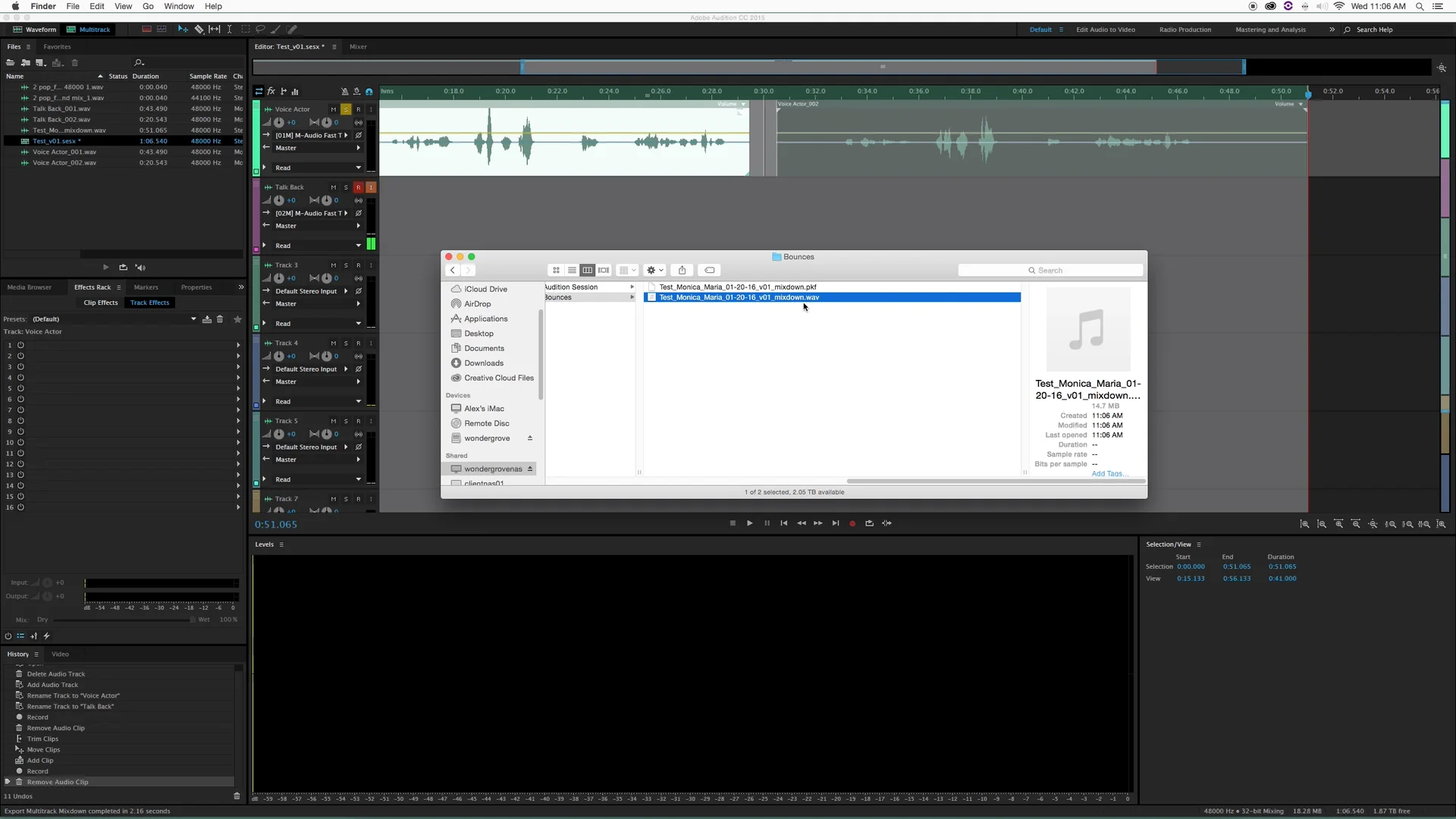The image size is (1456, 819).
Task: Open the gear Action menu in Finder
Action: tap(654, 271)
